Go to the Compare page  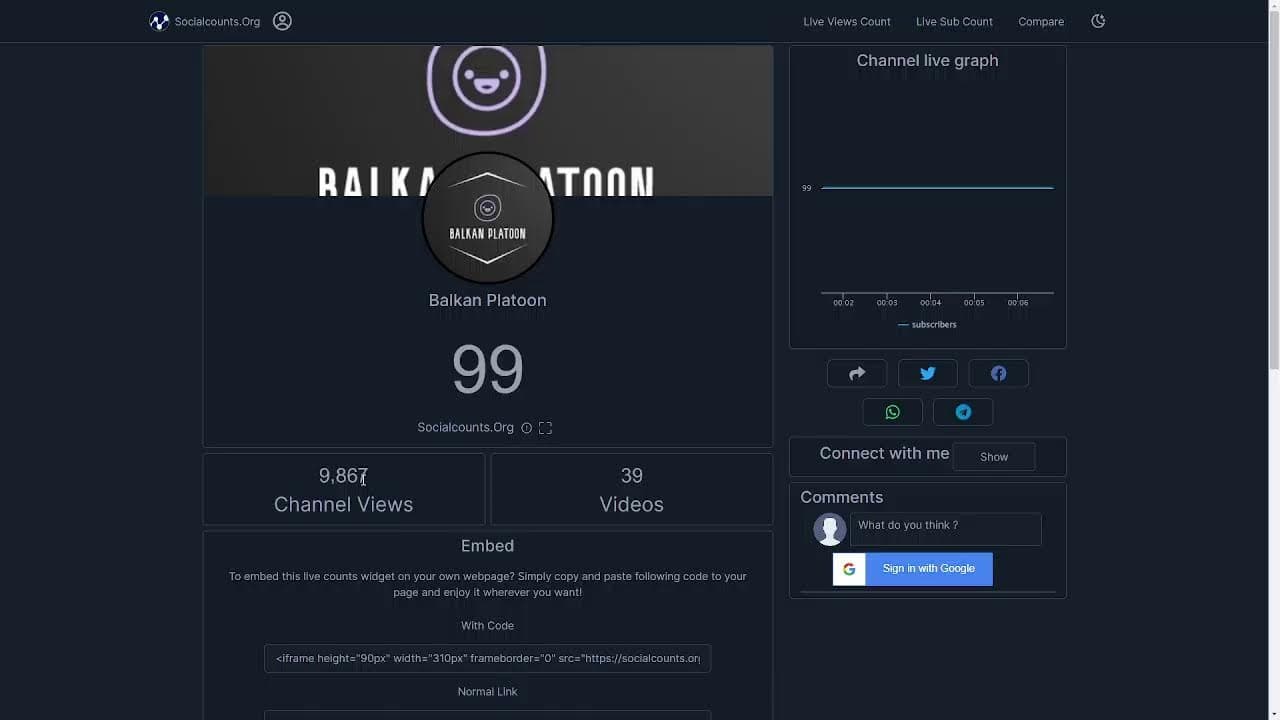pyautogui.click(x=1041, y=22)
